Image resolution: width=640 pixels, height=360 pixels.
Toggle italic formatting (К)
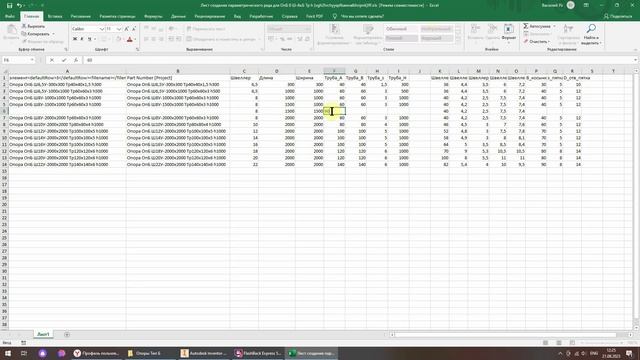pos(82,39)
